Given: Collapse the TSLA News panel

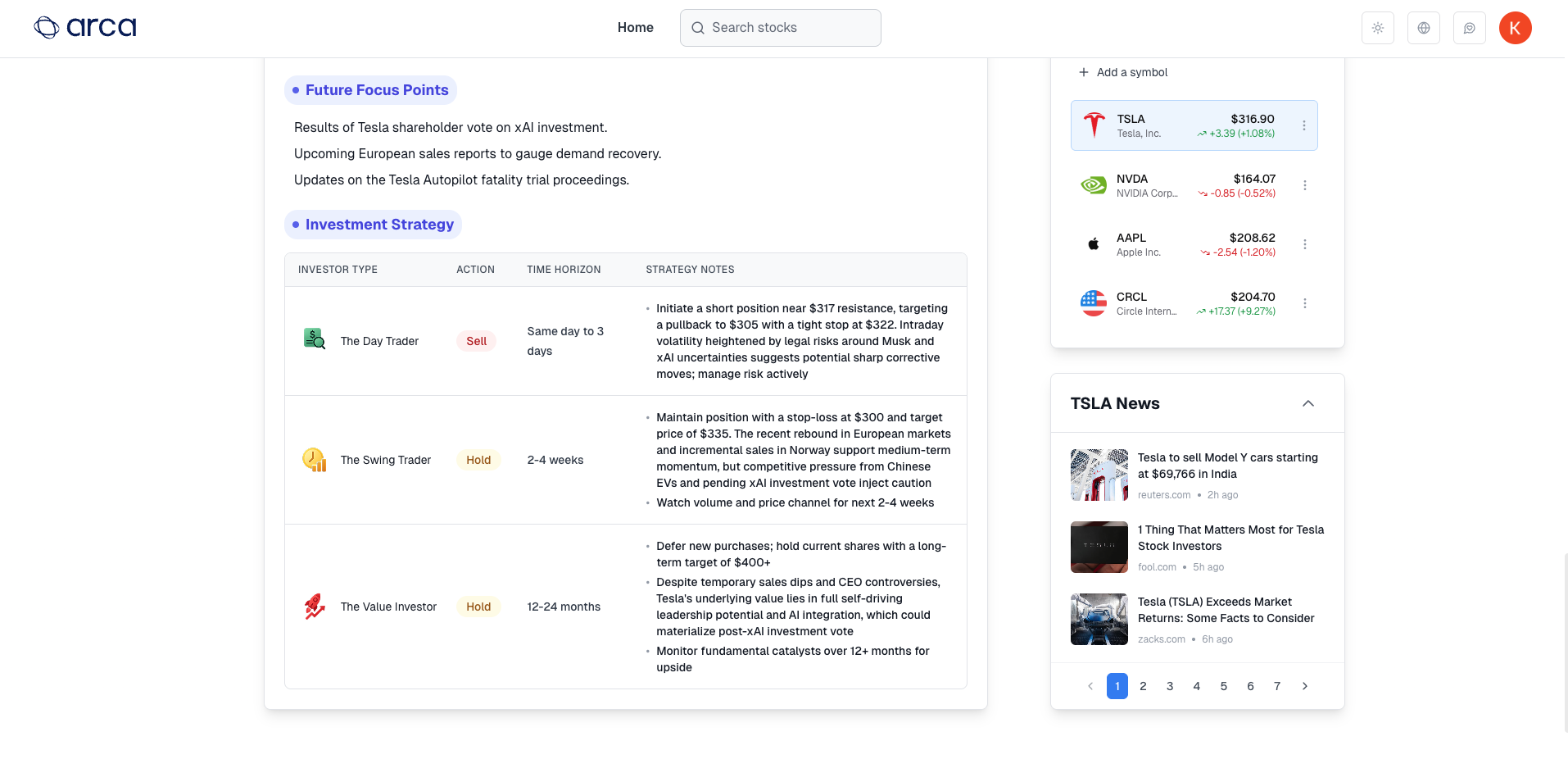Looking at the screenshot, I should point(1308,403).
